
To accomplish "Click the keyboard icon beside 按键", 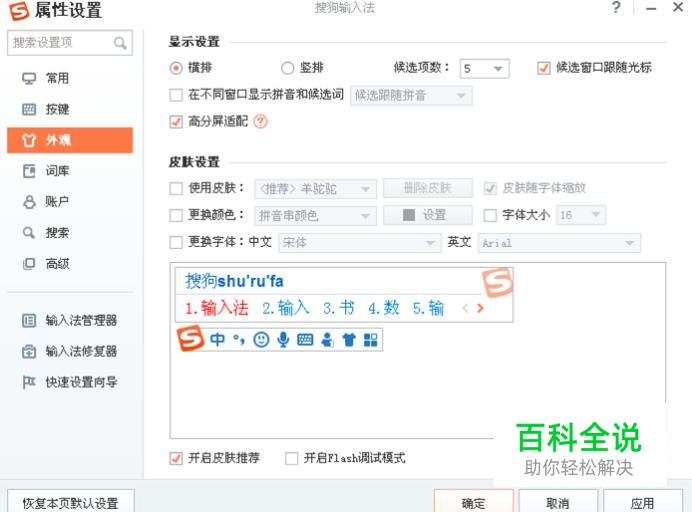I will pos(29,109).
